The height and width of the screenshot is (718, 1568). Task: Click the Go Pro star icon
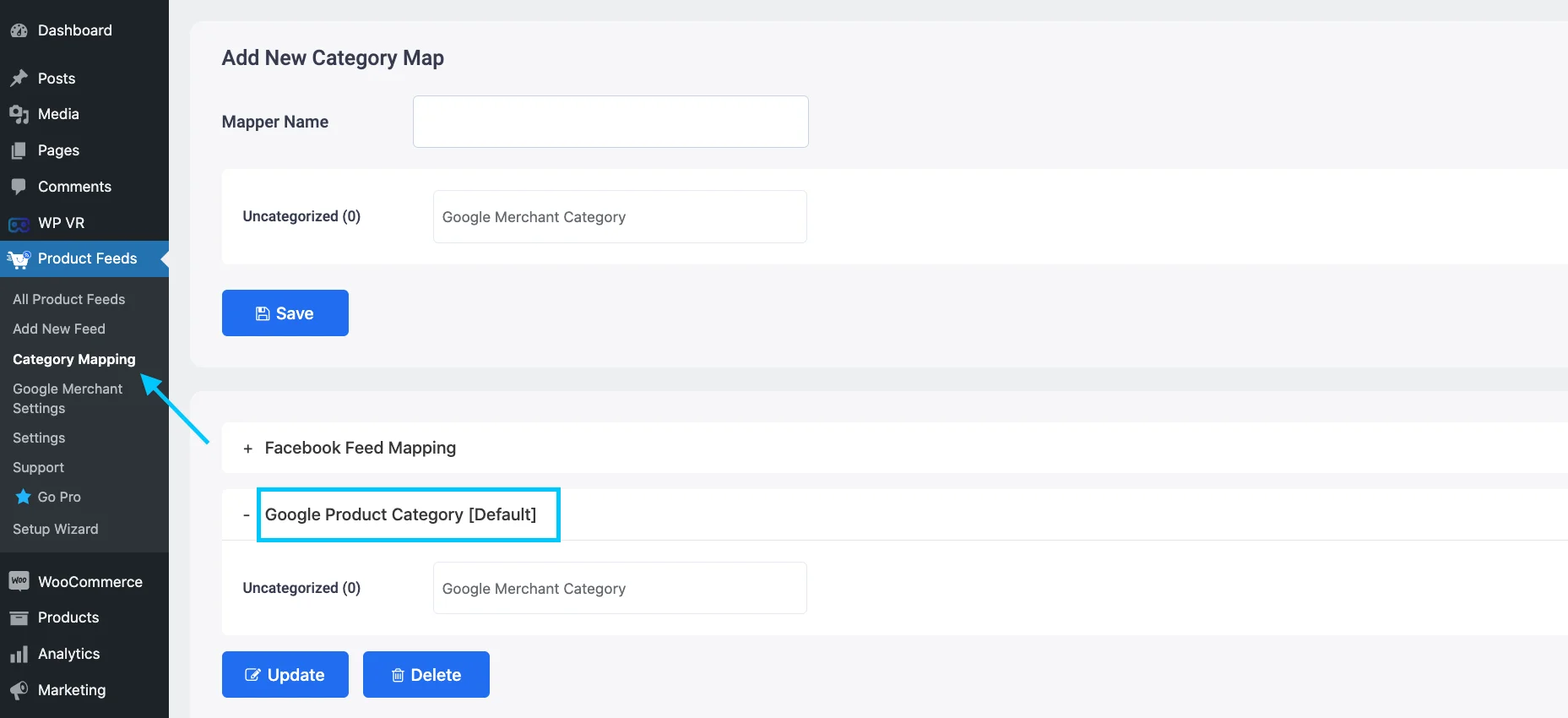[x=24, y=497]
